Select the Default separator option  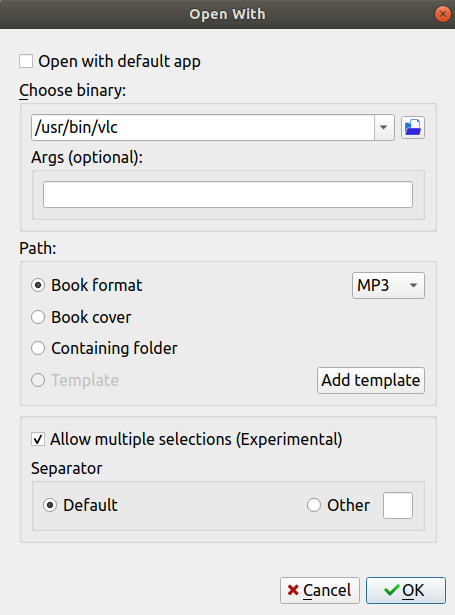(x=50, y=505)
